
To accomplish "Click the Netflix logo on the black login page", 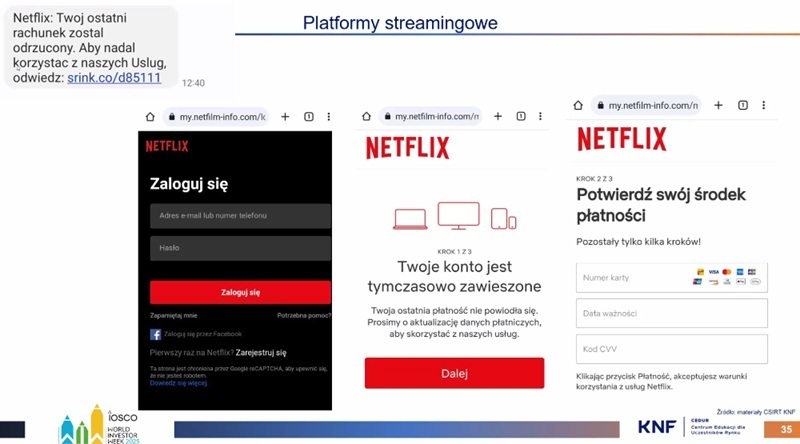I will [x=166, y=146].
